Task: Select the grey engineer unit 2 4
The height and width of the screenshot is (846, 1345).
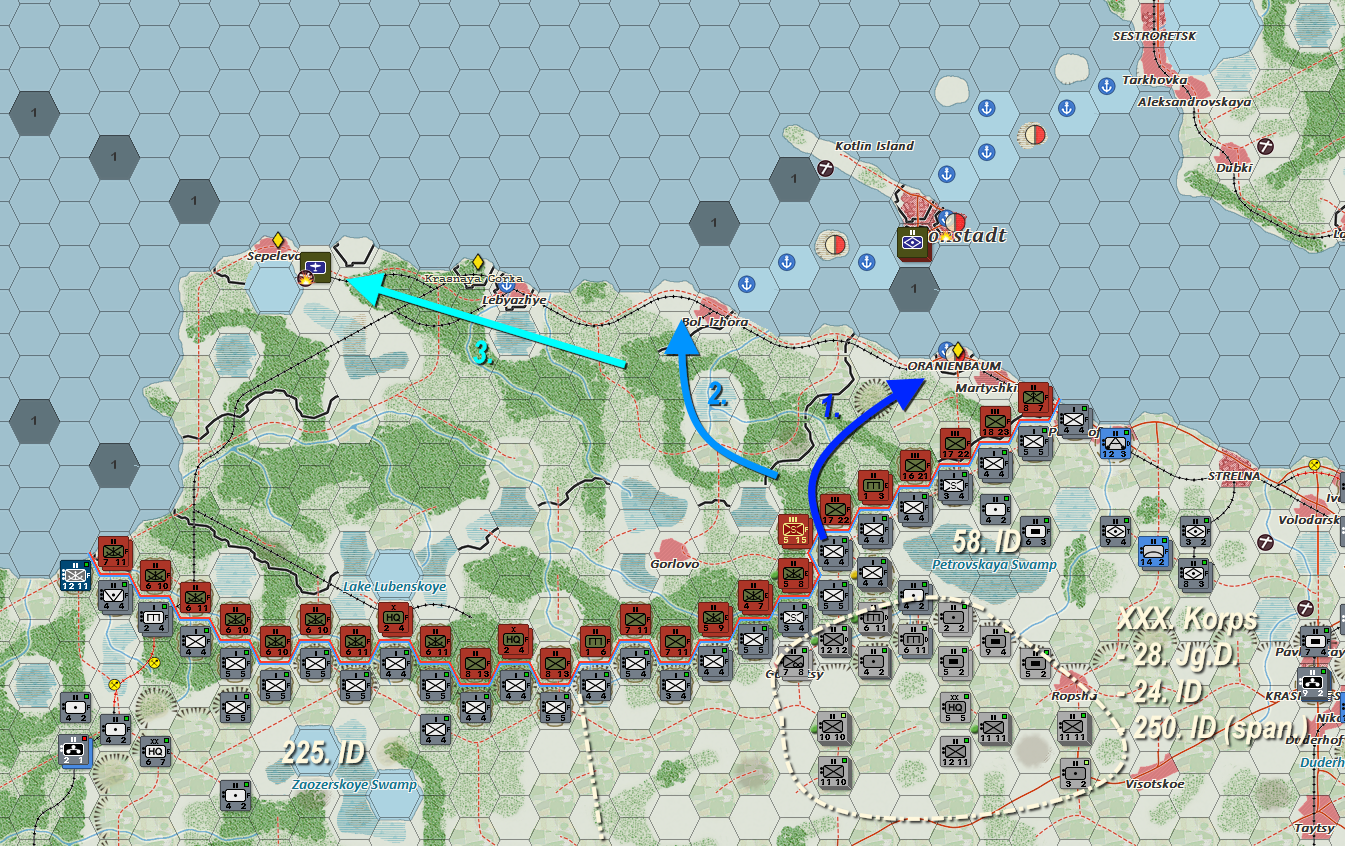Action: 153,617
